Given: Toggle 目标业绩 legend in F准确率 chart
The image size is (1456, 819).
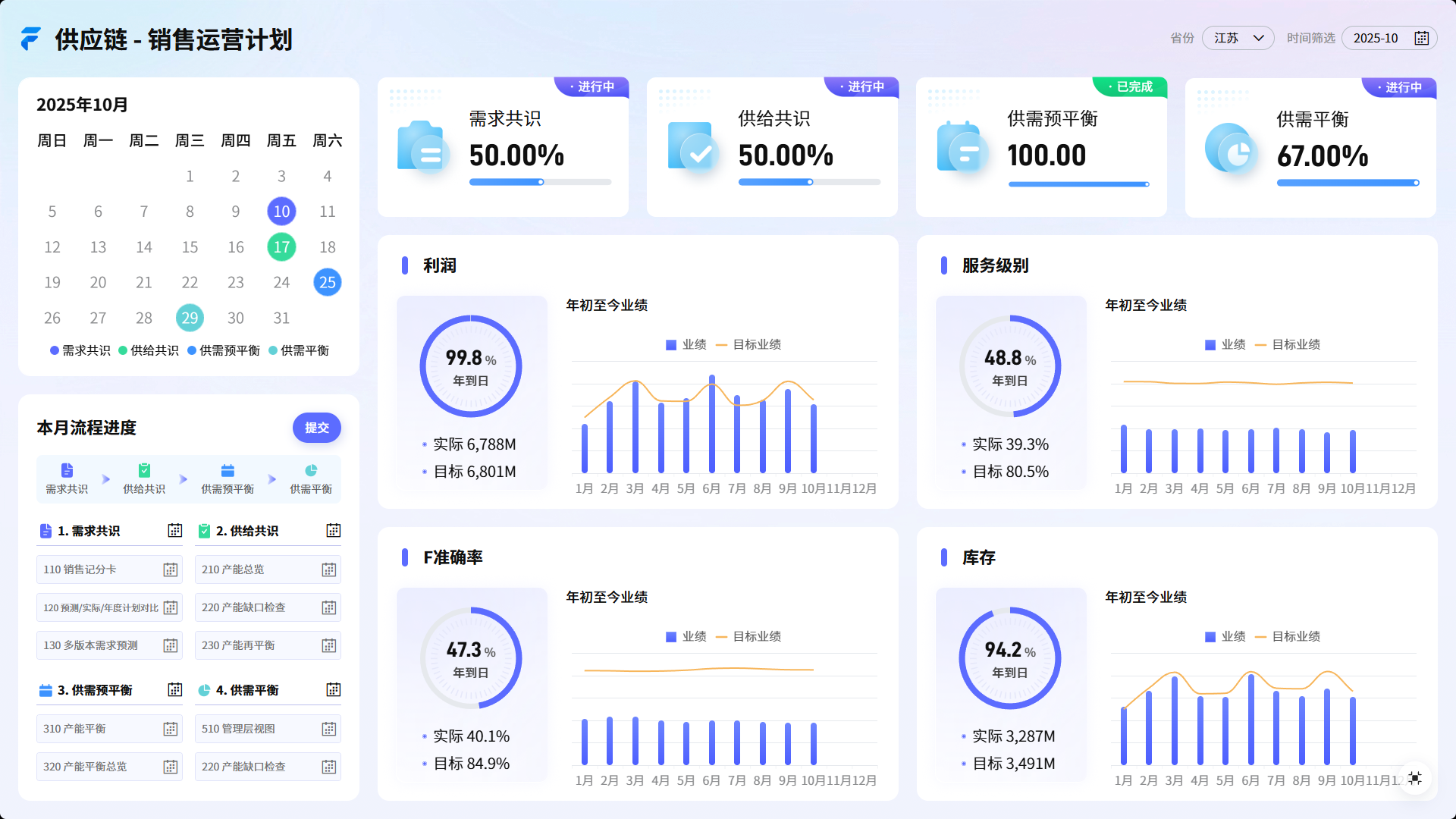Looking at the screenshot, I should point(748,636).
